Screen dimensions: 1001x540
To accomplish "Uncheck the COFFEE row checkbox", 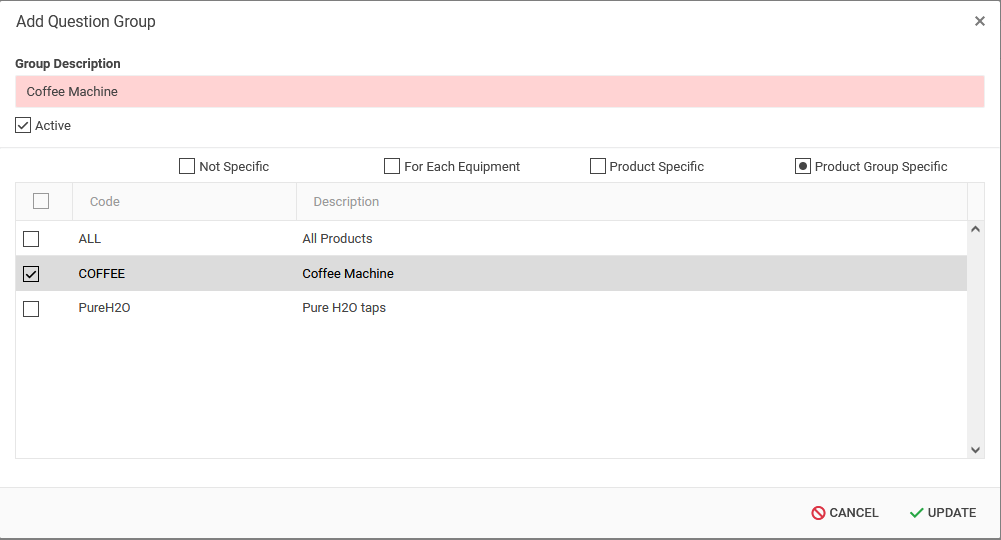I will [31, 274].
